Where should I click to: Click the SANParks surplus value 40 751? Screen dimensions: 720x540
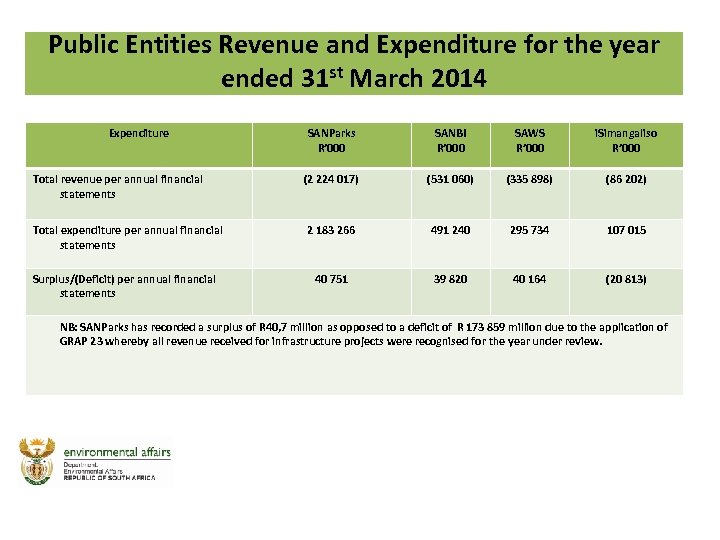pyautogui.click(x=331, y=279)
